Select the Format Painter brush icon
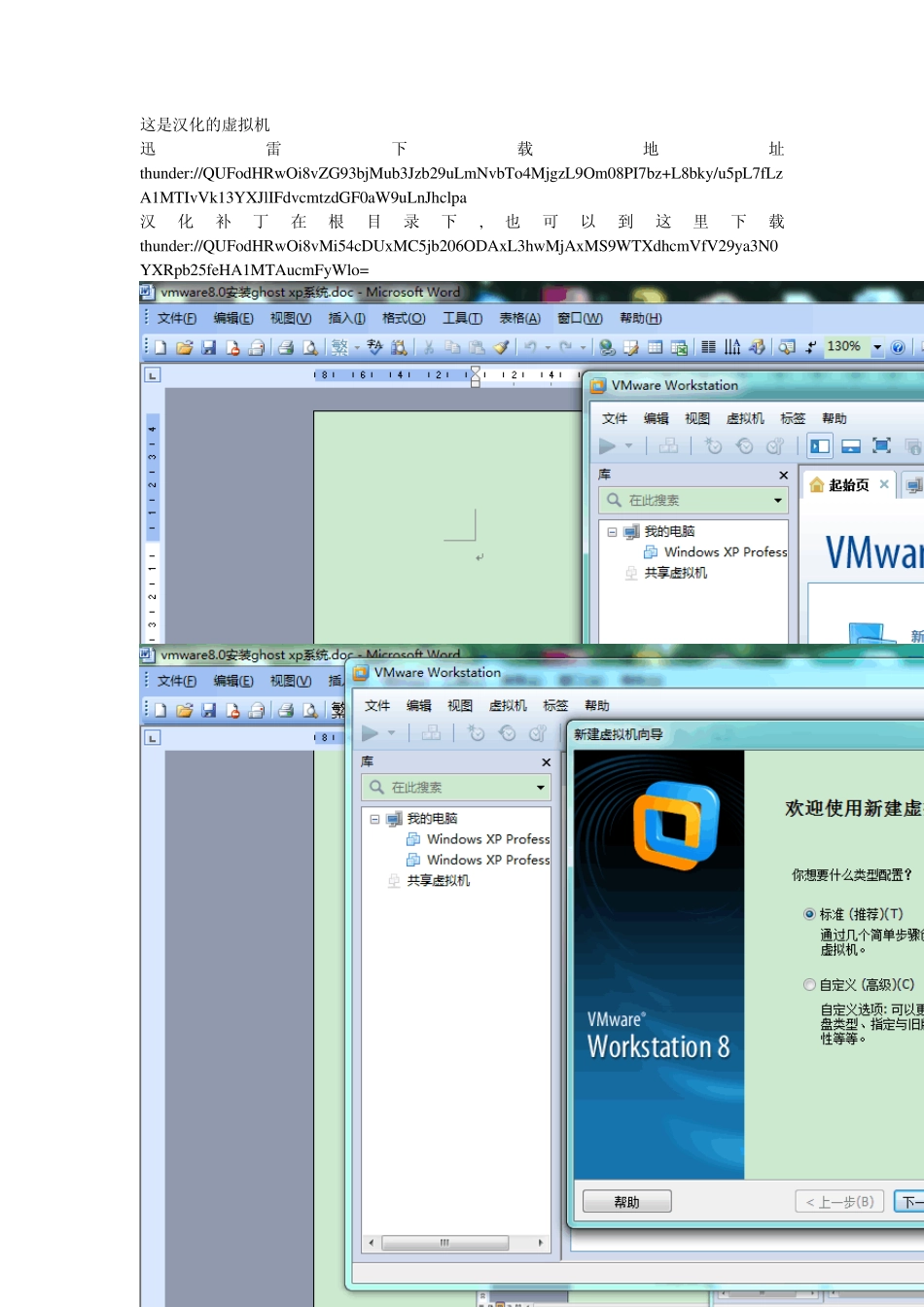Viewport: 924px width, 1307px height. click(501, 347)
